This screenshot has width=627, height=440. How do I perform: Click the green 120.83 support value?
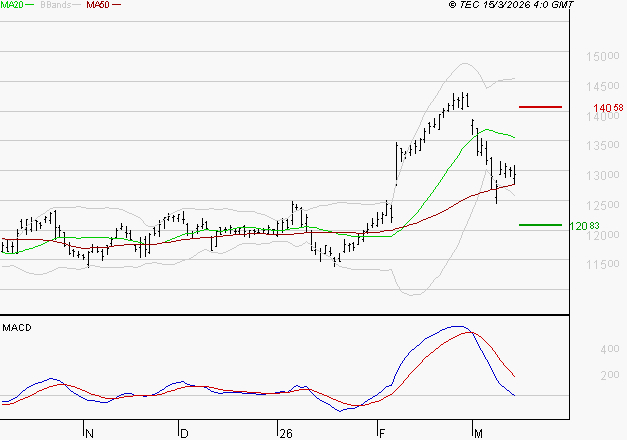pyautogui.click(x=584, y=226)
